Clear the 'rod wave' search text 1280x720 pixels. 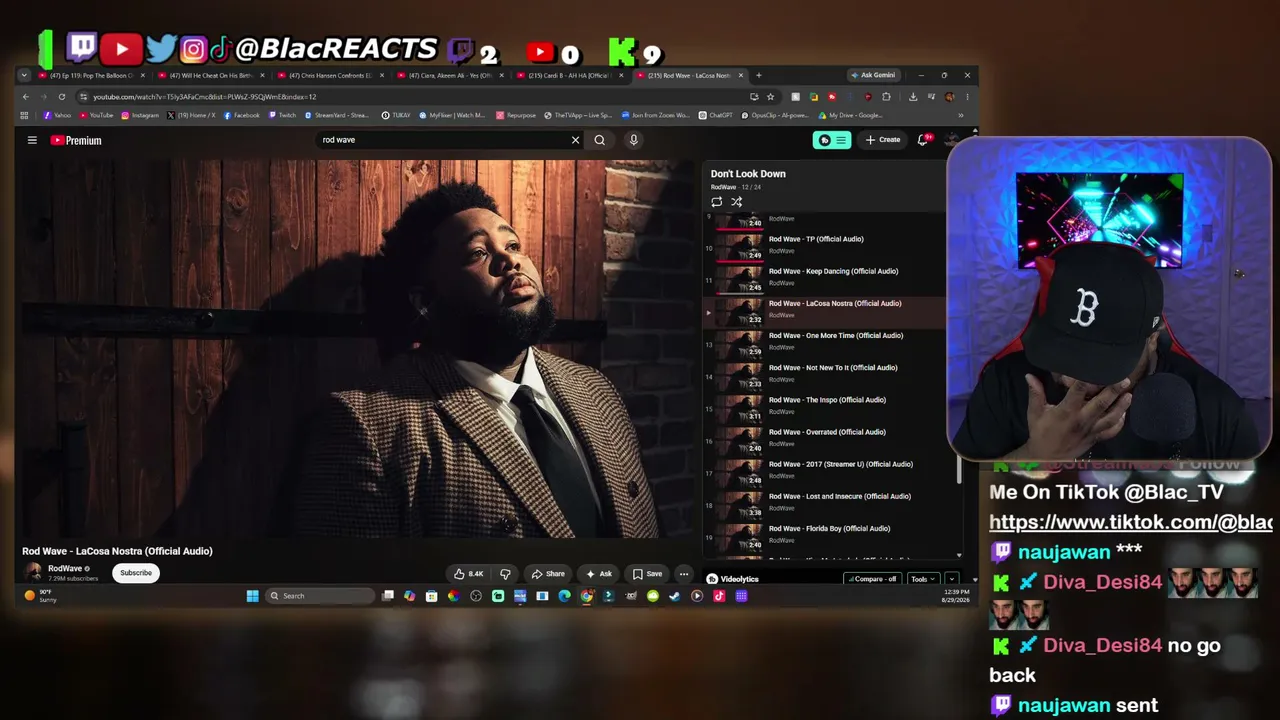[575, 140]
